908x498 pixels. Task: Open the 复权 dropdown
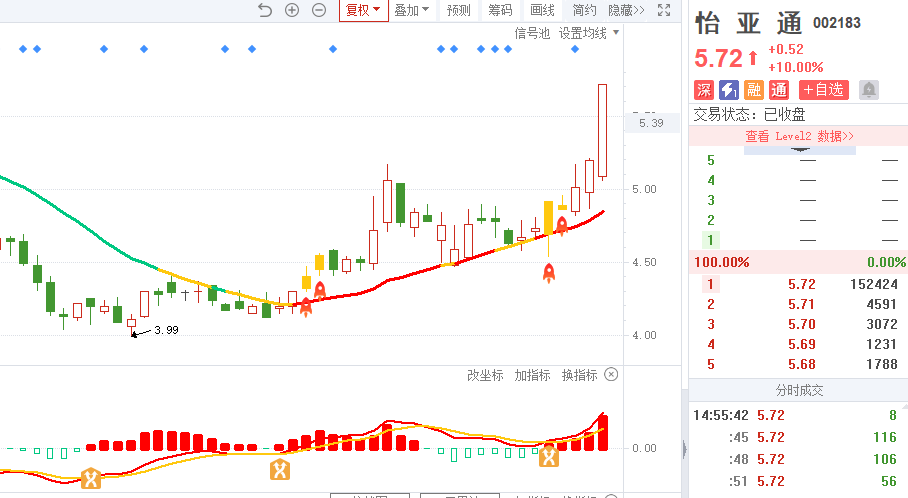[363, 10]
